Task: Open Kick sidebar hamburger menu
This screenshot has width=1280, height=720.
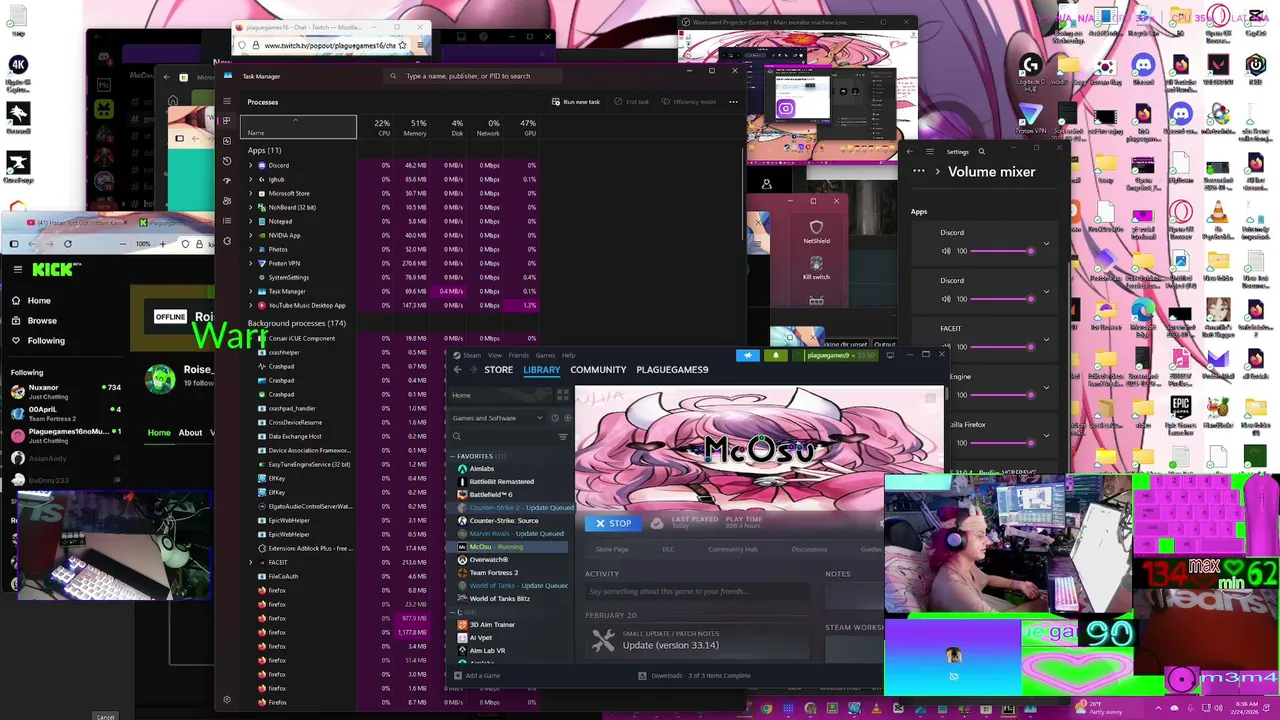Action: (18, 269)
